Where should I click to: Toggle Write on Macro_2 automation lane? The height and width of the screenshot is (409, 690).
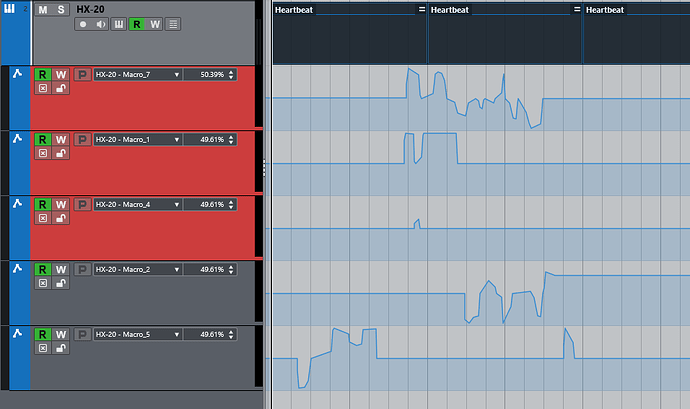61,269
